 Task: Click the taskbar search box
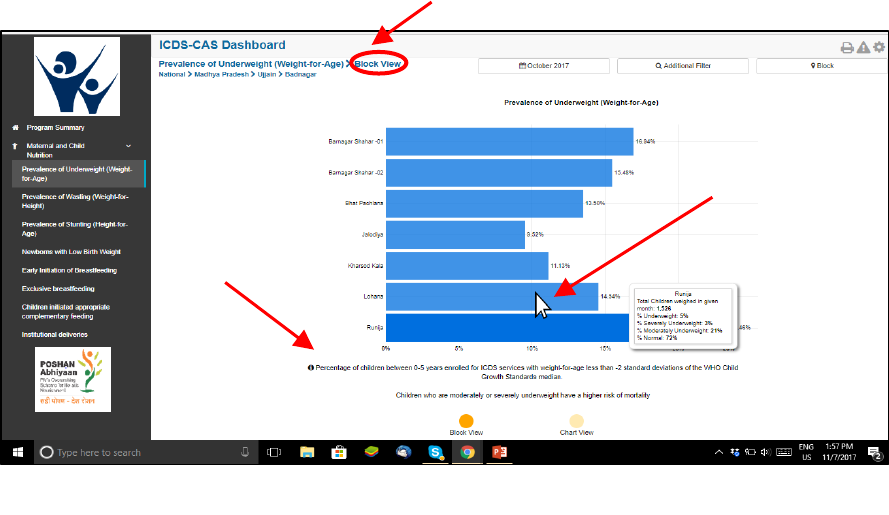[x=146, y=452]
